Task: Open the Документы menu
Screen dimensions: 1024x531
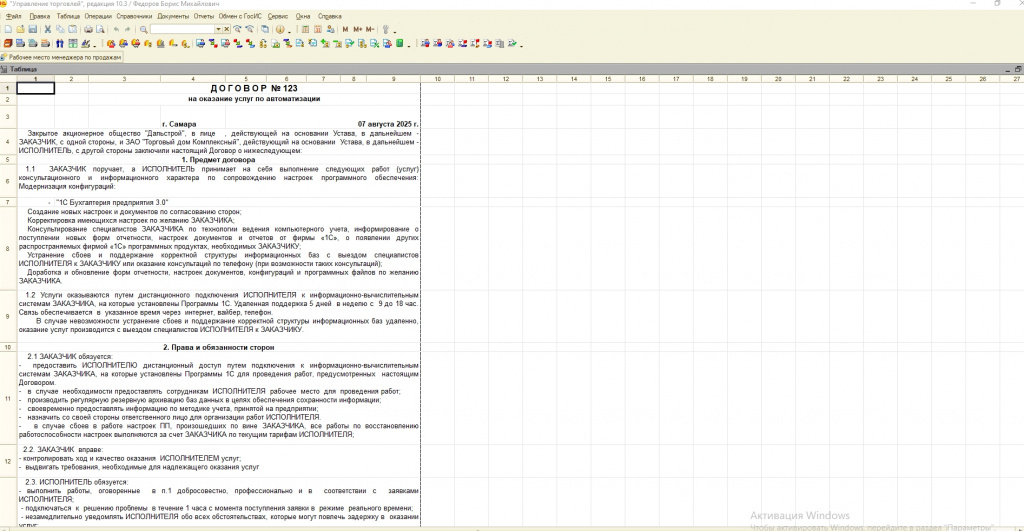Action: [173, 16]
